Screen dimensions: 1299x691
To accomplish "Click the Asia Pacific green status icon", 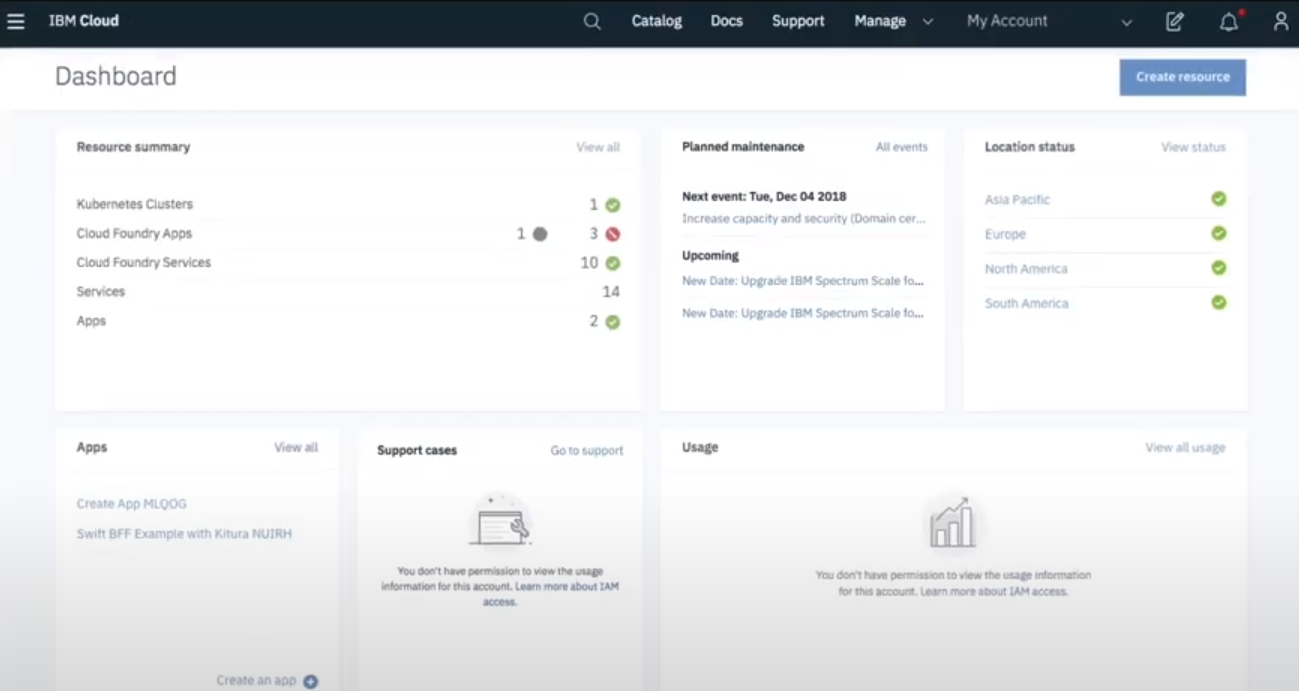I will tap(1219, 199).
